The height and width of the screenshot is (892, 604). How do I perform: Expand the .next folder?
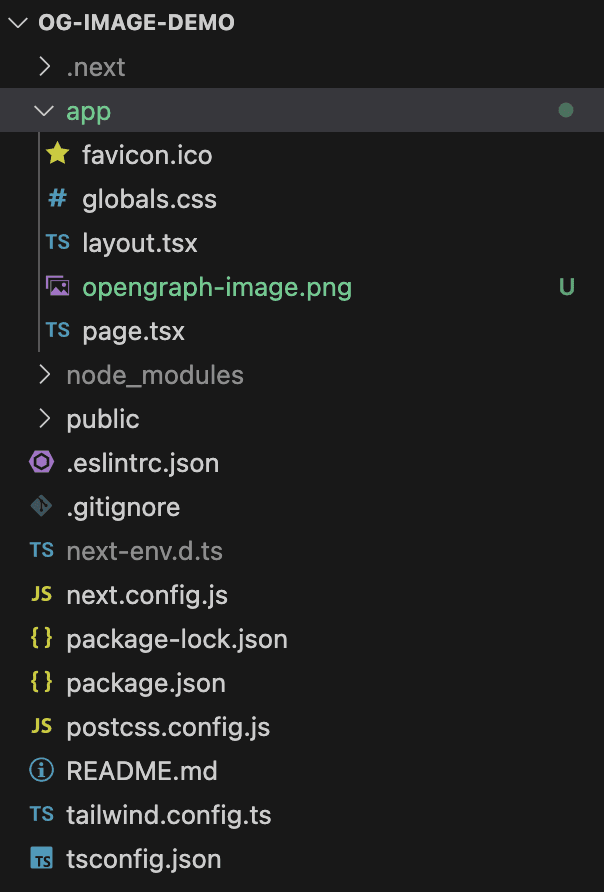98,66
